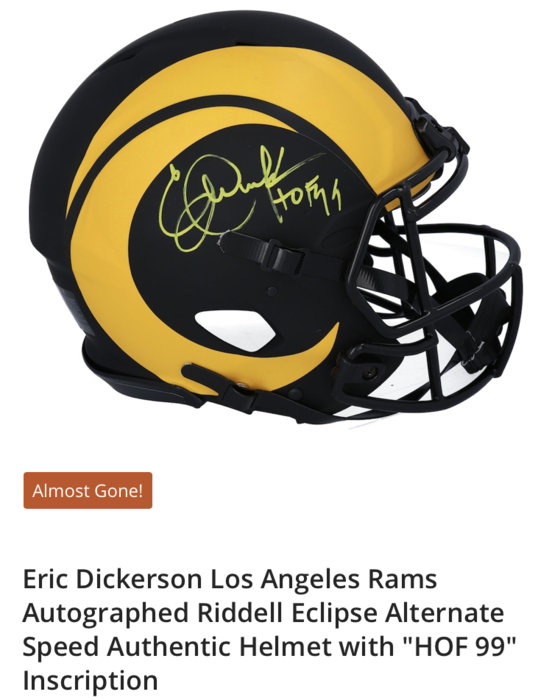Click the white ear hole on the helmet
The width and height of the screenshot is (552, 700).
[235, 330]
